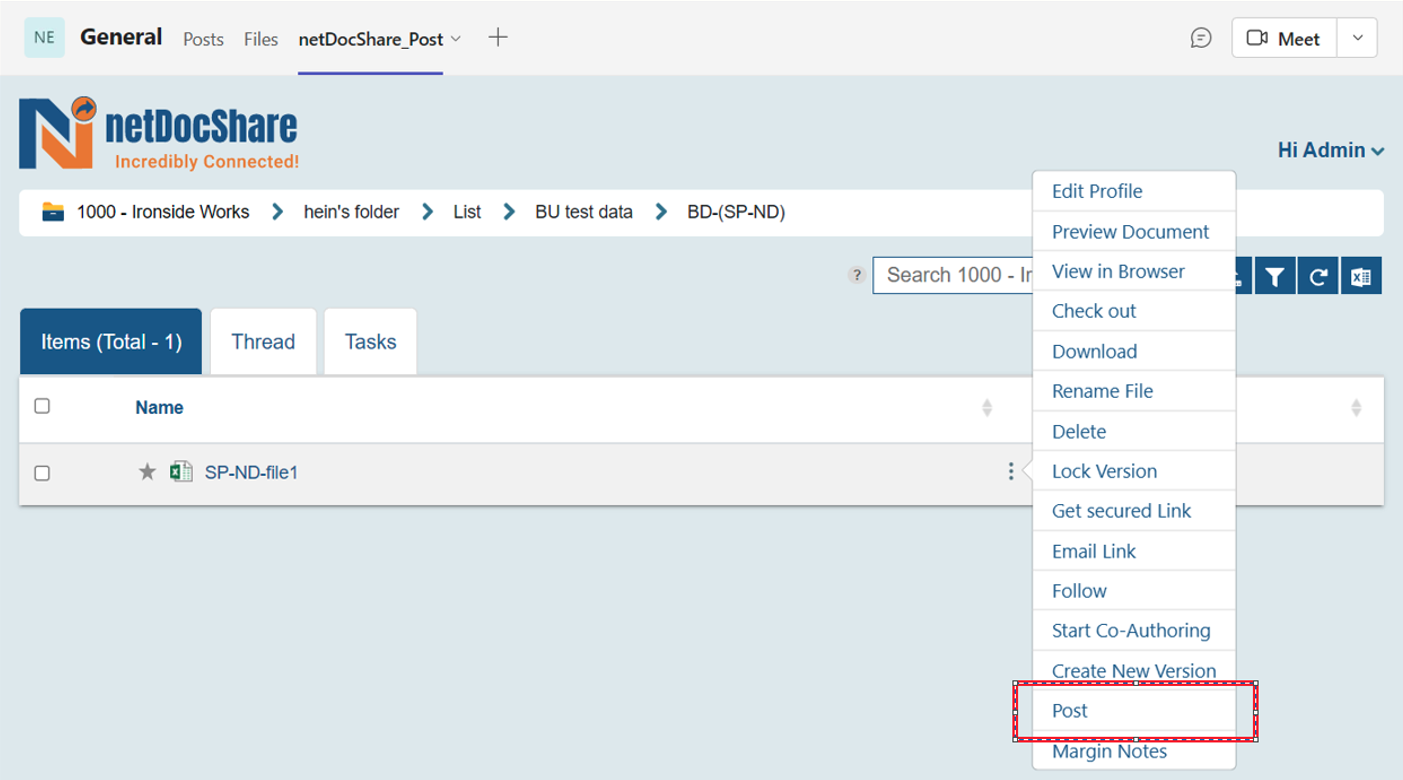The width and height of the screenshot is (1403, 780).
Task: Click the Meet video camera button
Action: point(1284,38)
